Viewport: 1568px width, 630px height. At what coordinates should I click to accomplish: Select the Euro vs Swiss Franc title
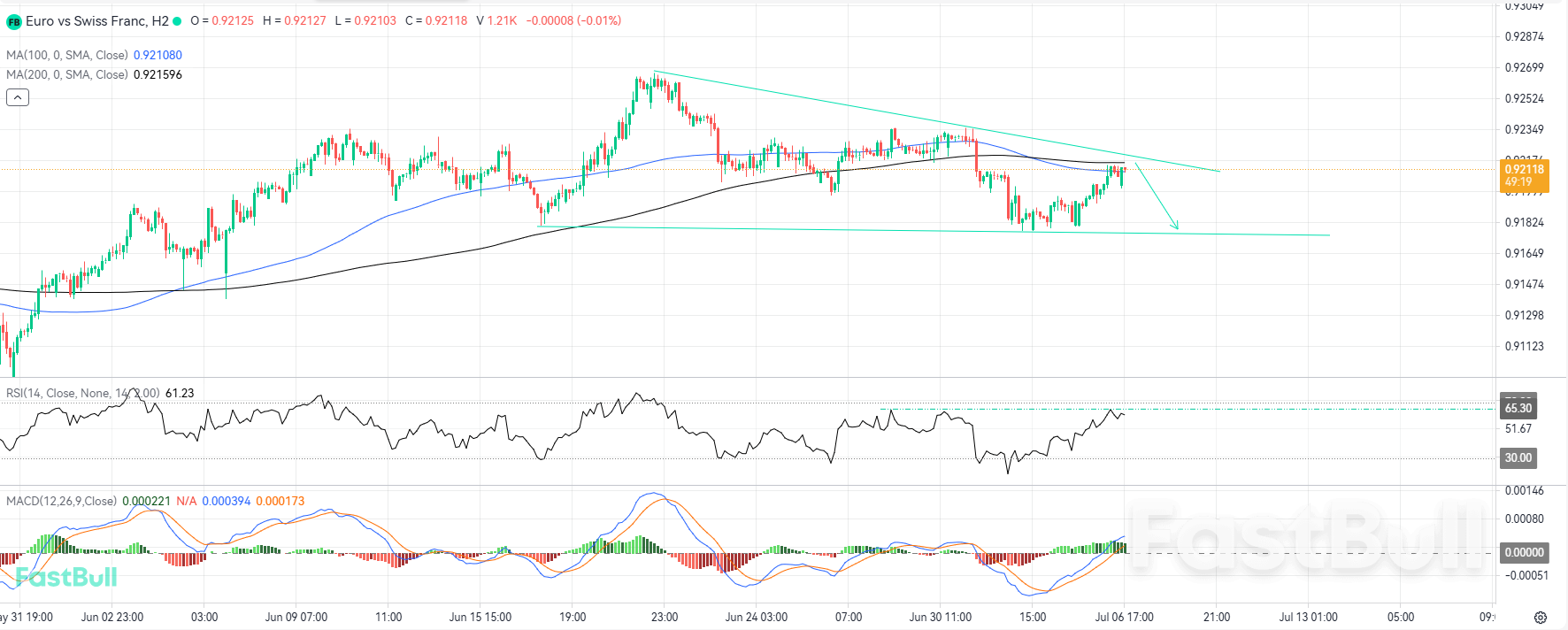point(97,20)
